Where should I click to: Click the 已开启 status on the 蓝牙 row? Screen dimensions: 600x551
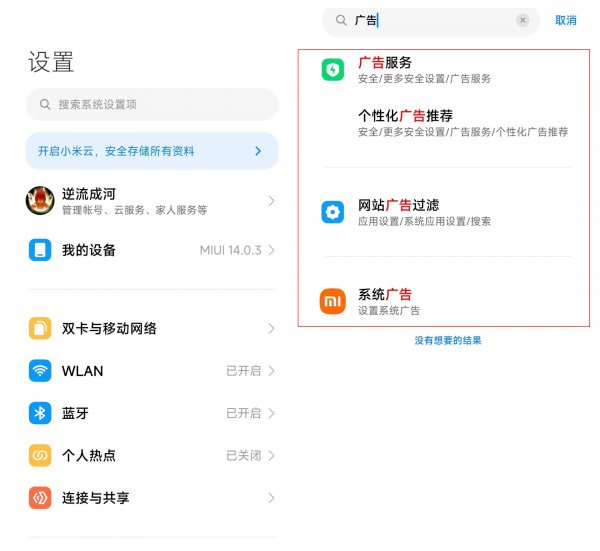pos(244,413)
